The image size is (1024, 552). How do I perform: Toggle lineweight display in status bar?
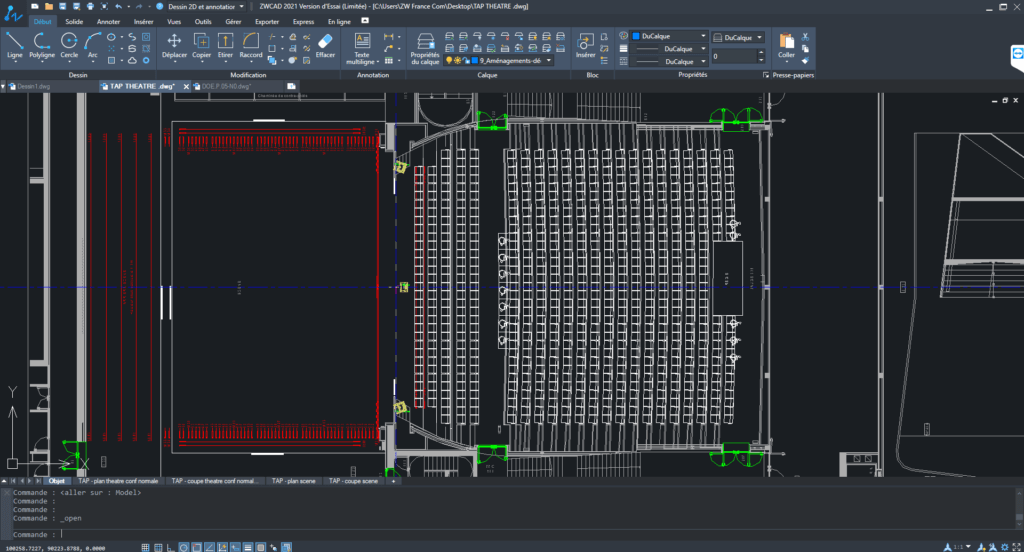(x=248, y=547)
